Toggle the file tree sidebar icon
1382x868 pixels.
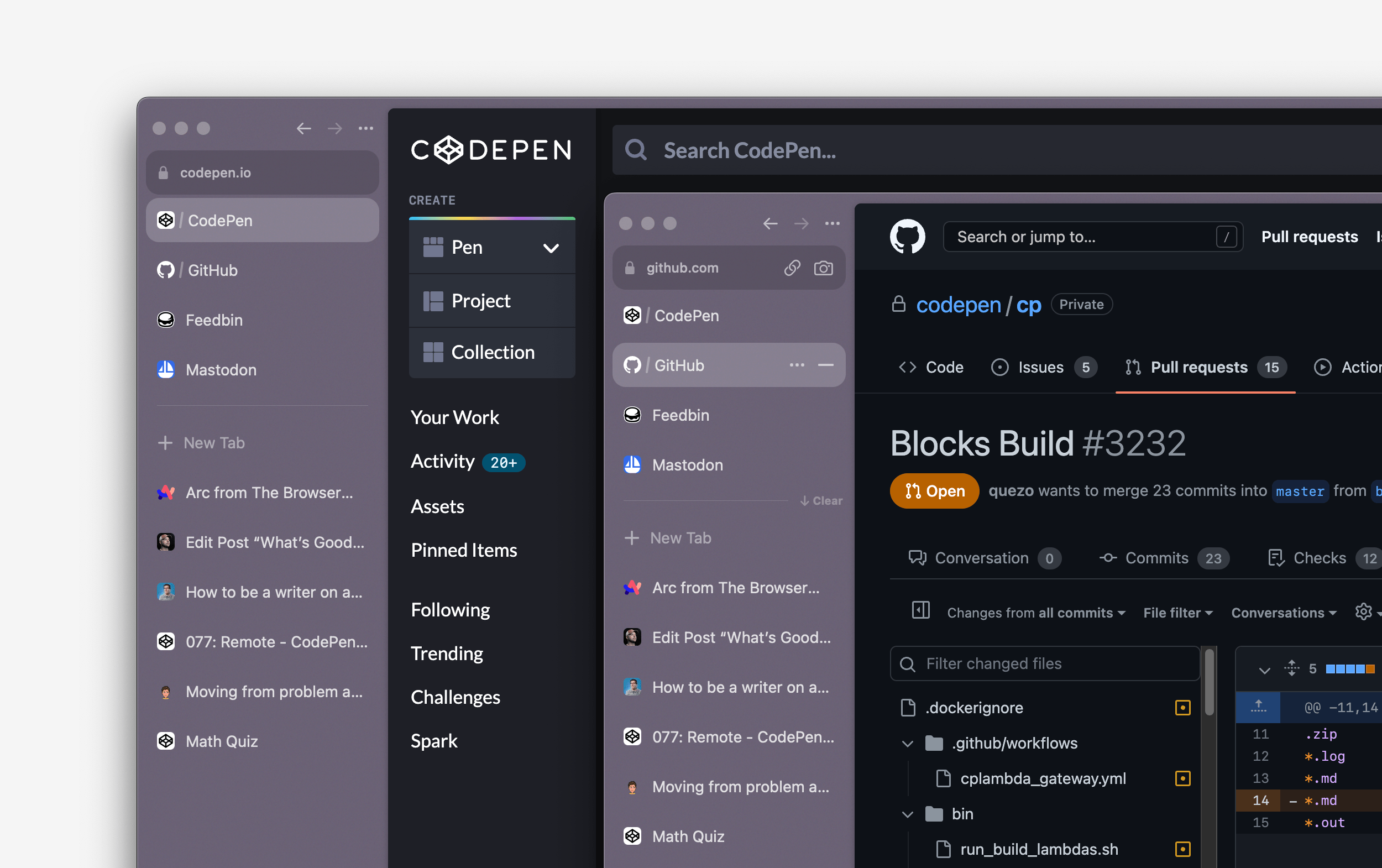(920, 610)
